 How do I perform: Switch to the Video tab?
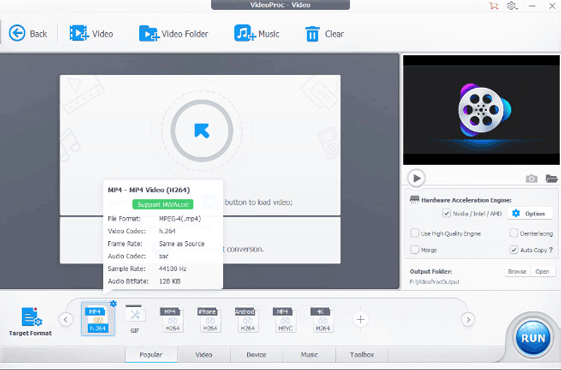[204, 354]
